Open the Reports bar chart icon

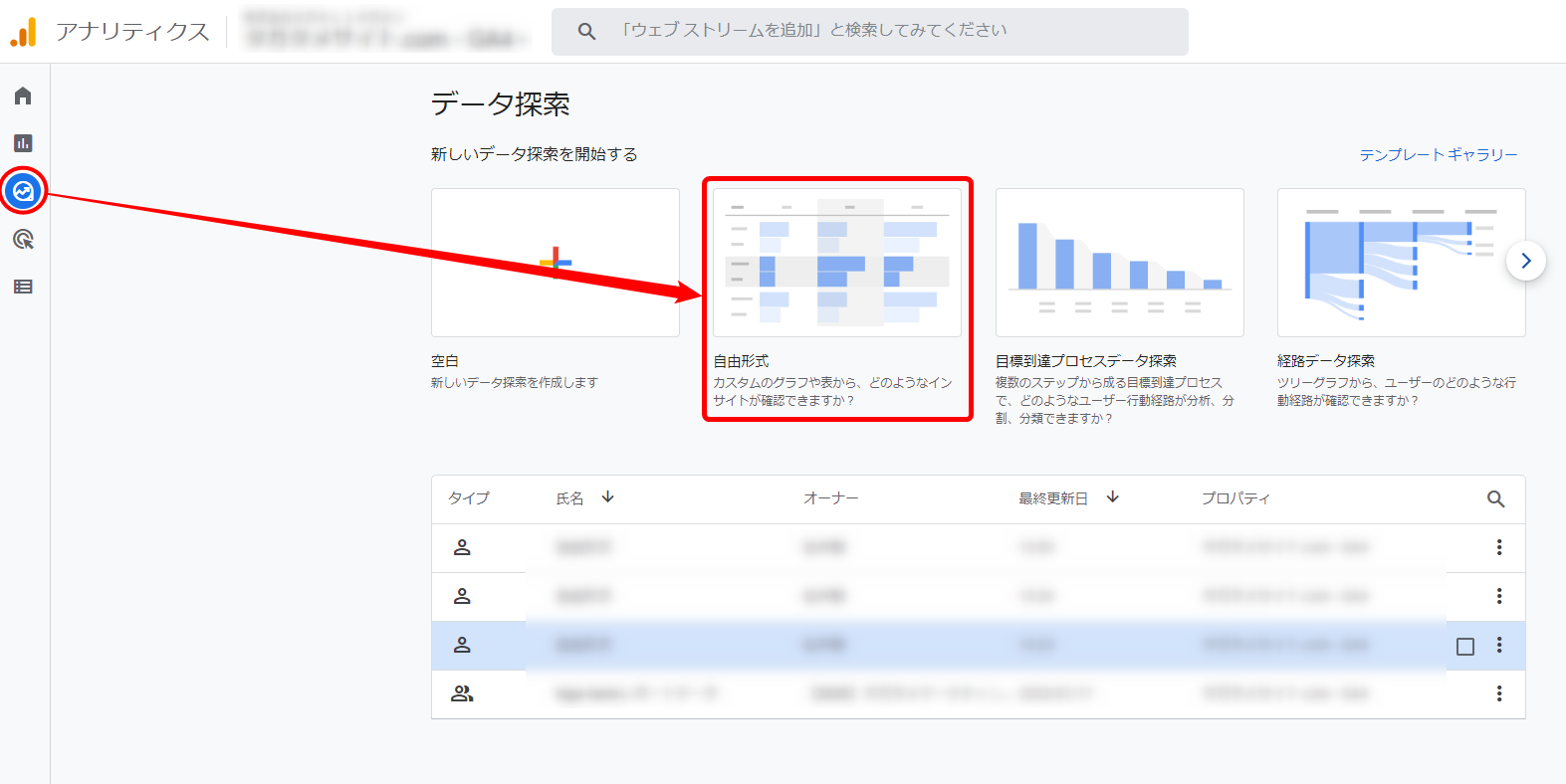pyautogui.click(x=23, y=143)
